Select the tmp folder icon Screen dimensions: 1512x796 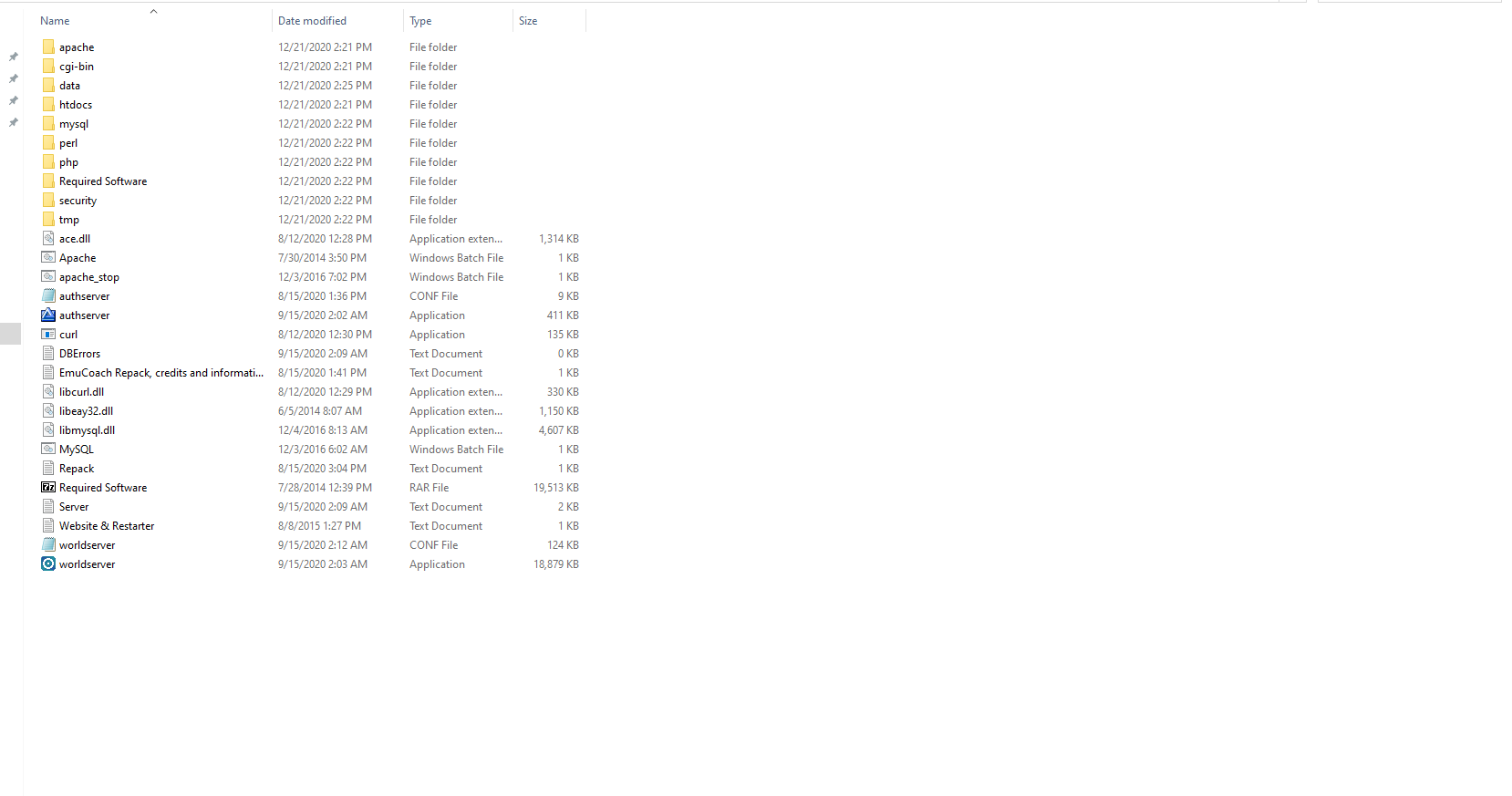click(x=48, y=219)
